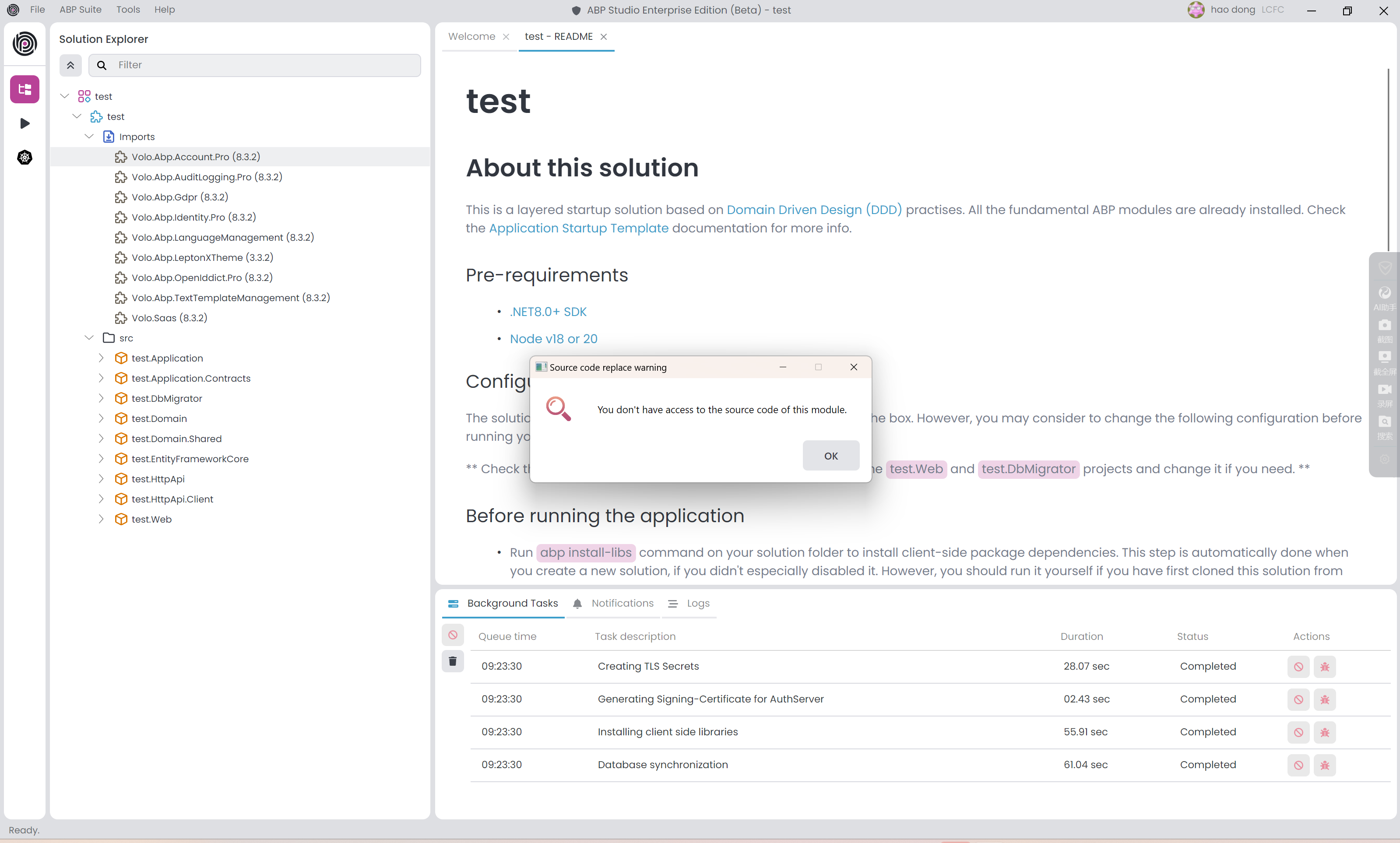The height and width of the screenshot is (843, 1400).
Task: Click the collapse-all button in Solution Explorer
Action: click(x=70, y=65)
